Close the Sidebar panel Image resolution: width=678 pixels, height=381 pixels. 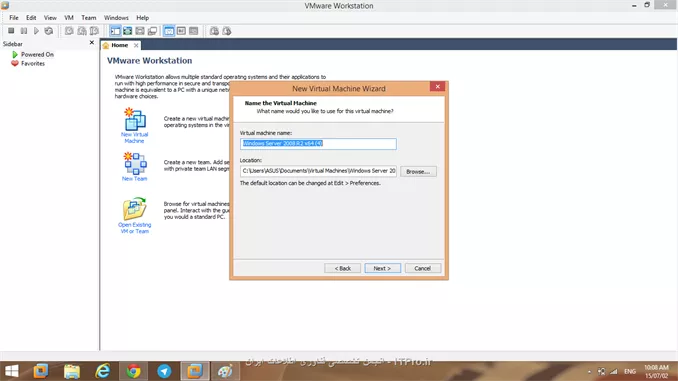tap(92, 42)
